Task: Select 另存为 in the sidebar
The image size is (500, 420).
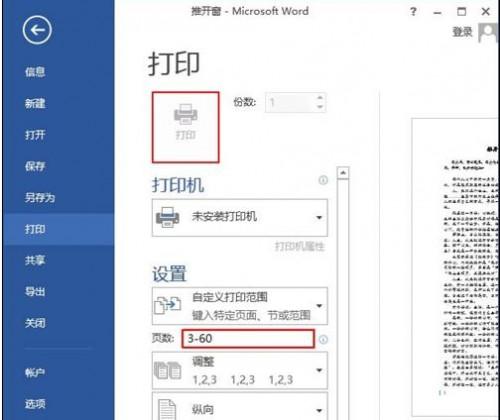Action: coord(40,197)
